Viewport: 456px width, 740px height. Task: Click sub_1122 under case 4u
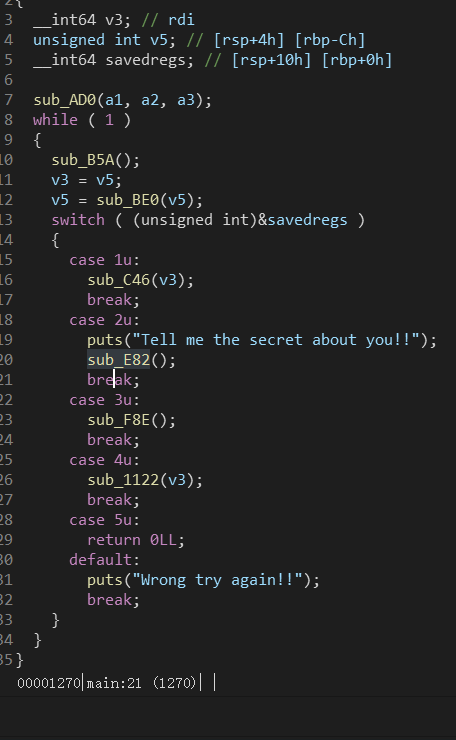[123, 480]
